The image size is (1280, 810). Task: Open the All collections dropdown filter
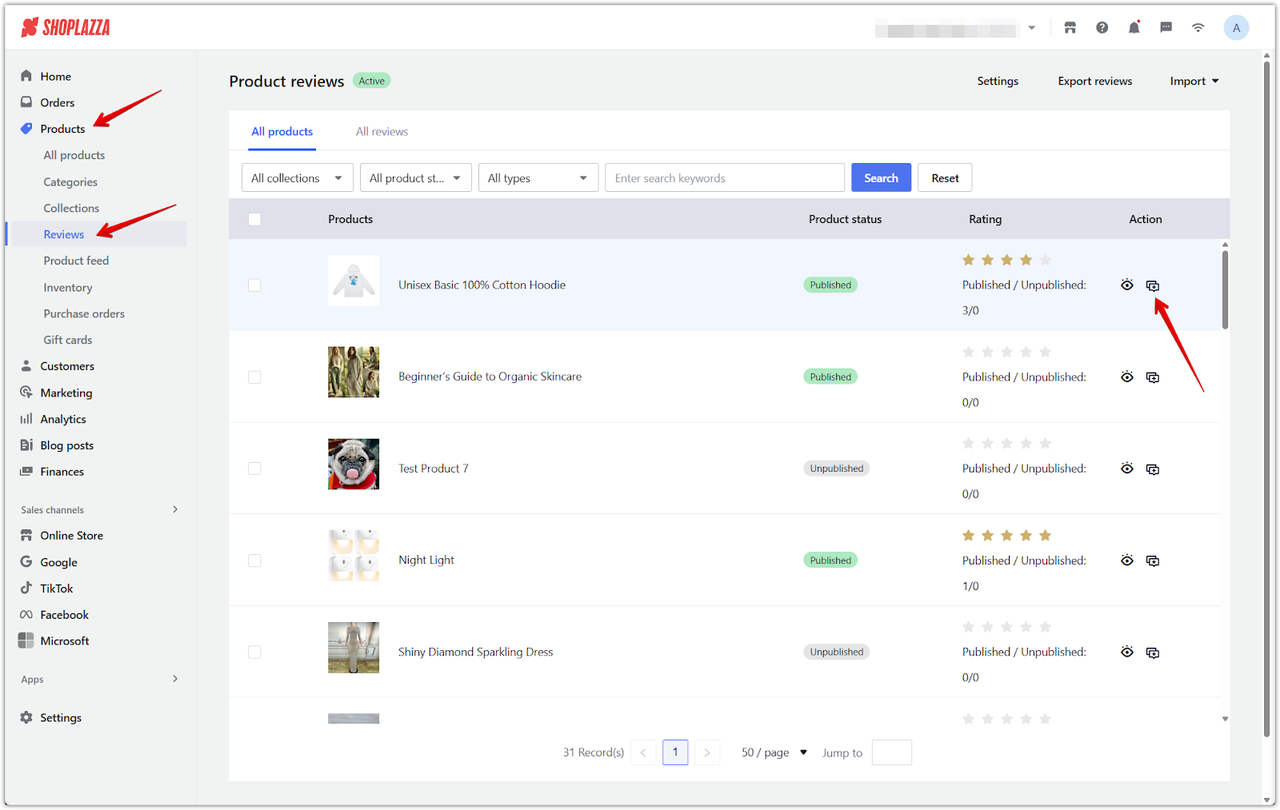coord(297,178)
